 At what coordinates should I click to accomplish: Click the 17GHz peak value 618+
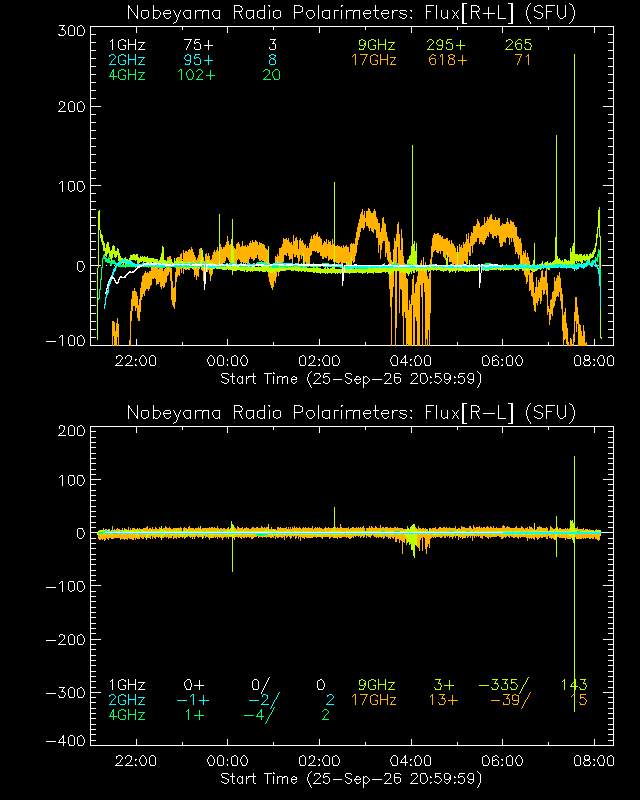[447, 60]
